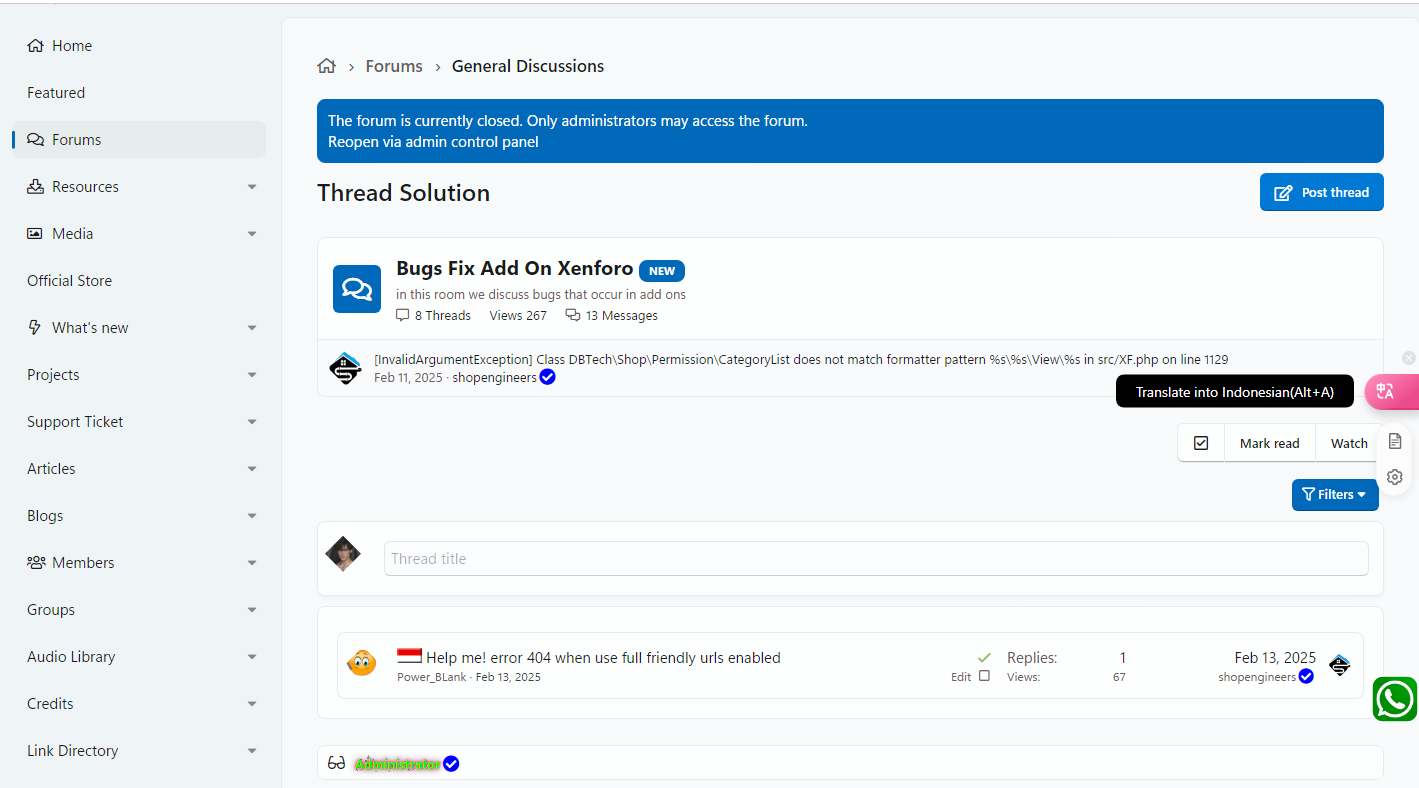Open the Bugs Fix Add On Xenforo link
1419x788 pixels.
[515, 268]
